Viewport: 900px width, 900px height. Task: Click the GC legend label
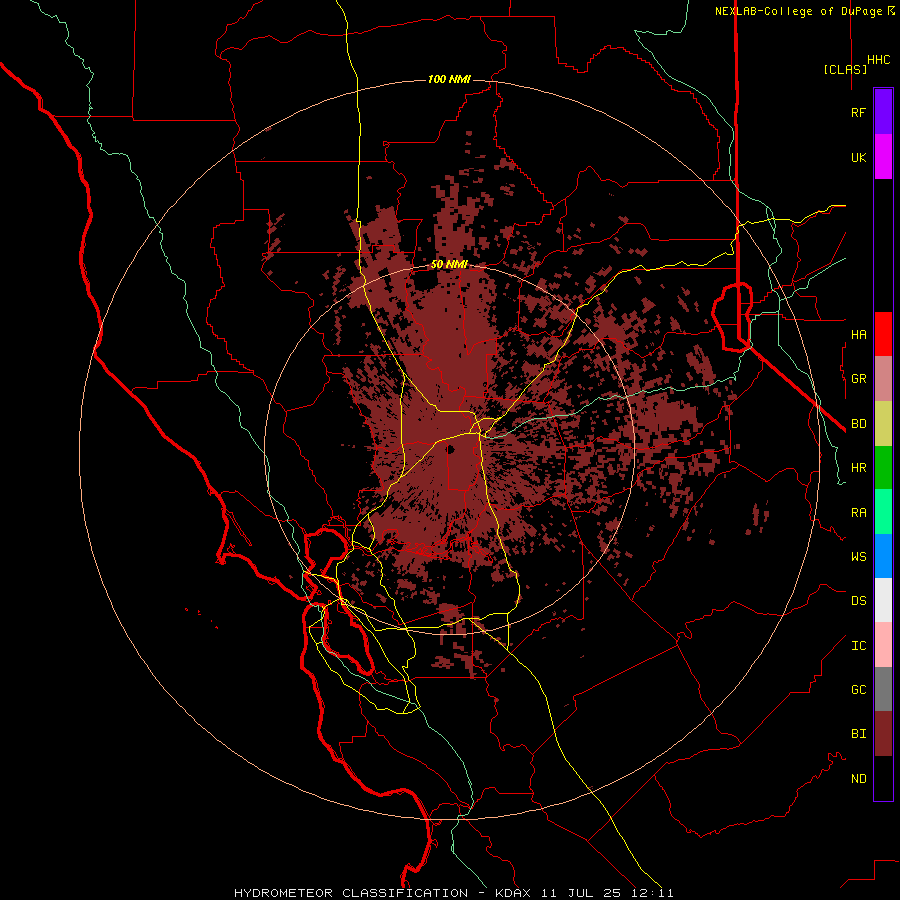[x=858, y=690]
